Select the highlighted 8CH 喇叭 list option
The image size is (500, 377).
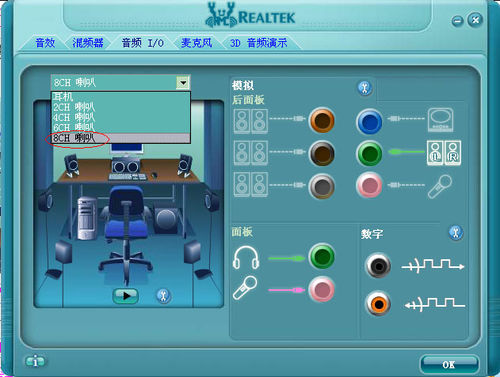point(121,138)
